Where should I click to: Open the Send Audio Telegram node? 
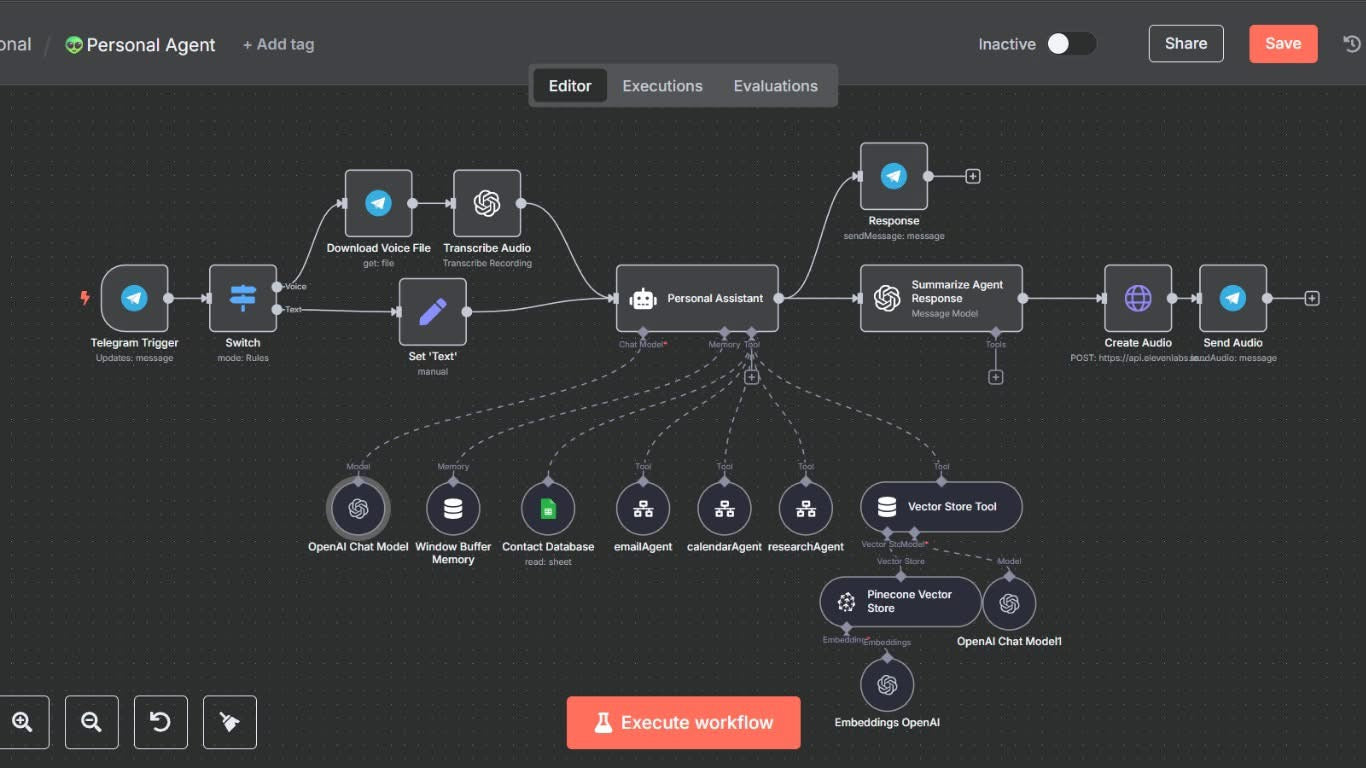[1233, 298]
